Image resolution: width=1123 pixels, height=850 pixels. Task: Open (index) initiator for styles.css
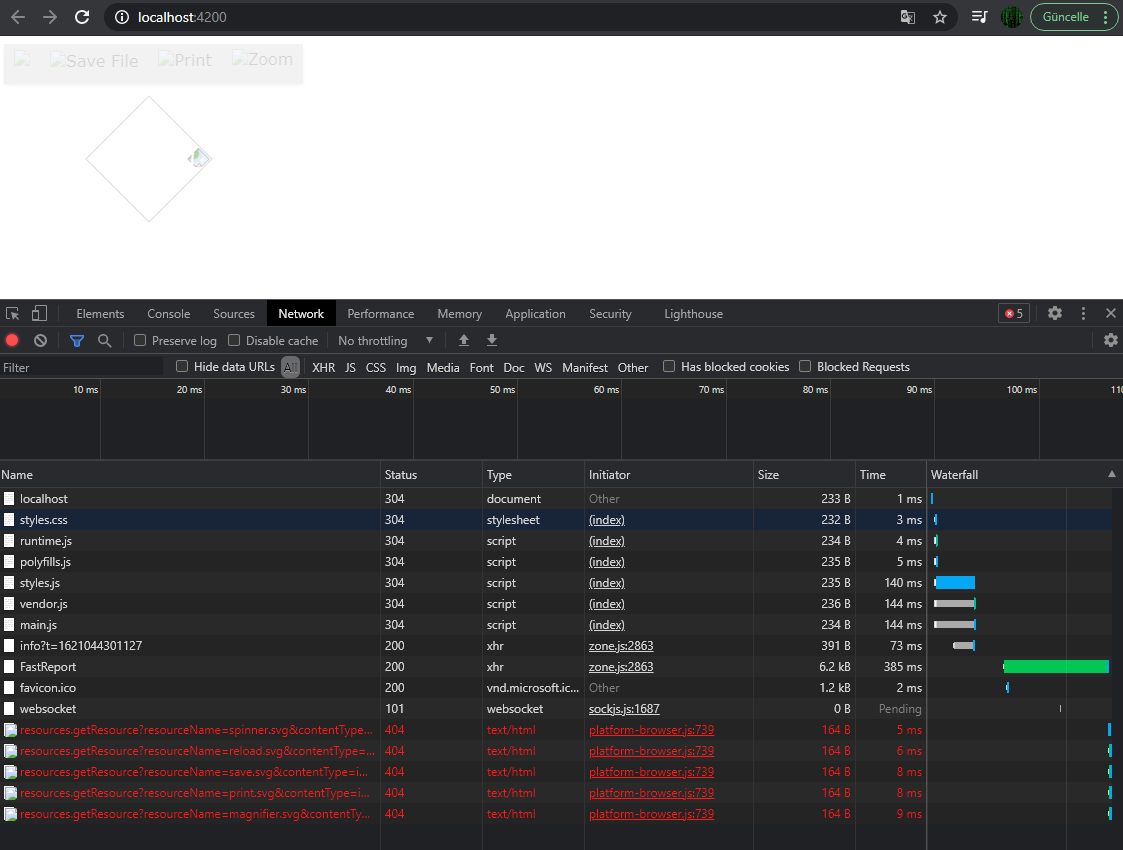click(607, 520)
